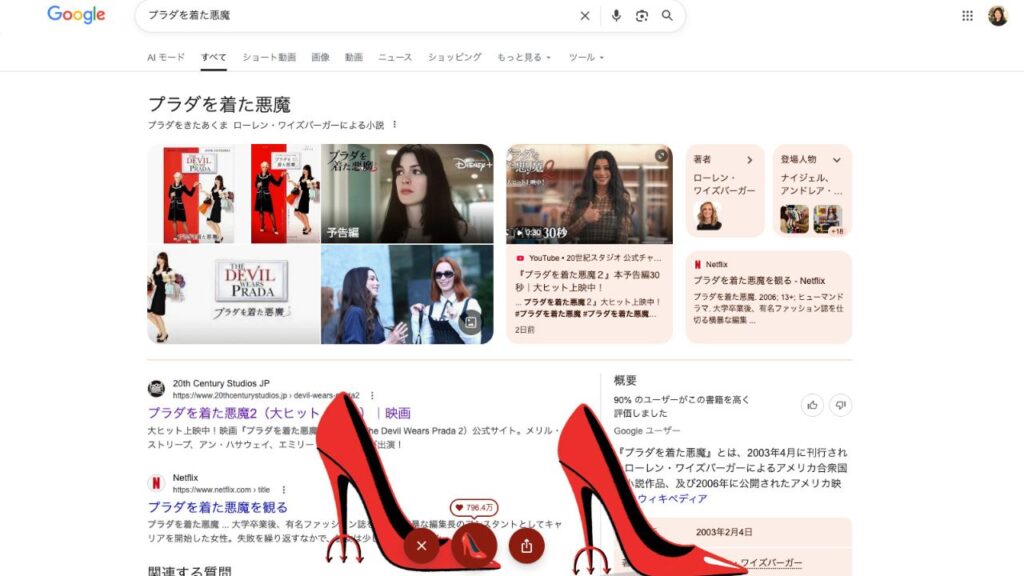Close the high heel easter egg
Screen dimensions: 1024x576
point(421,546)
